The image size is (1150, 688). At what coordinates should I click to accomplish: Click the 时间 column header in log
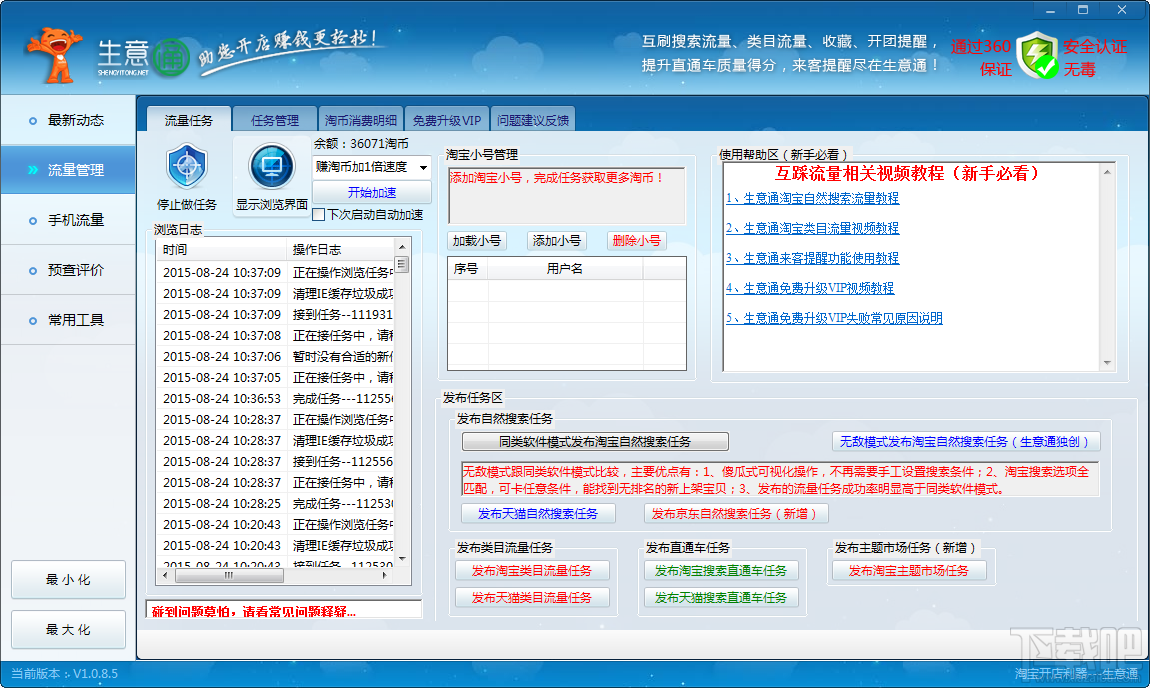221,249
